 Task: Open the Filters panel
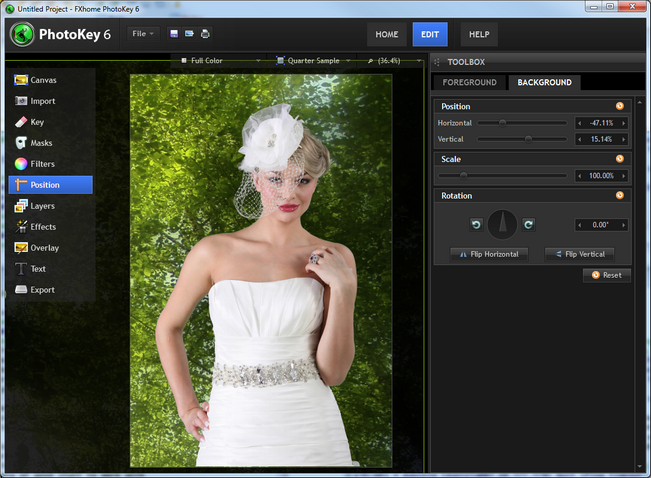[51, 164]
